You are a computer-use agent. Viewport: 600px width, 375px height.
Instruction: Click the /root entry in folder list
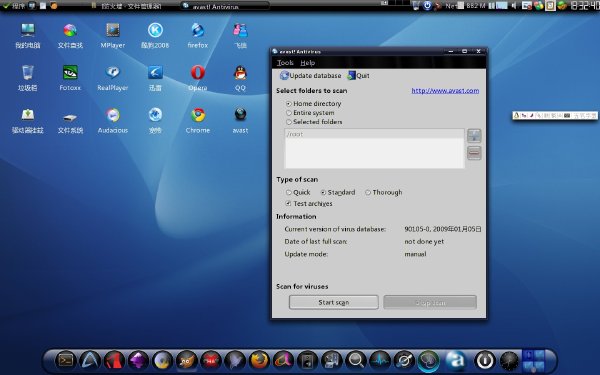tap(374, 134)
